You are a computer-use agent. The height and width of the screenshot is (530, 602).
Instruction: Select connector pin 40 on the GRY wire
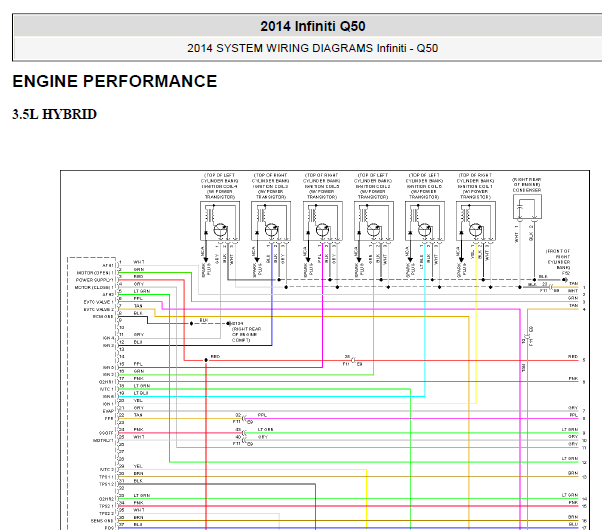pos(239,437)
